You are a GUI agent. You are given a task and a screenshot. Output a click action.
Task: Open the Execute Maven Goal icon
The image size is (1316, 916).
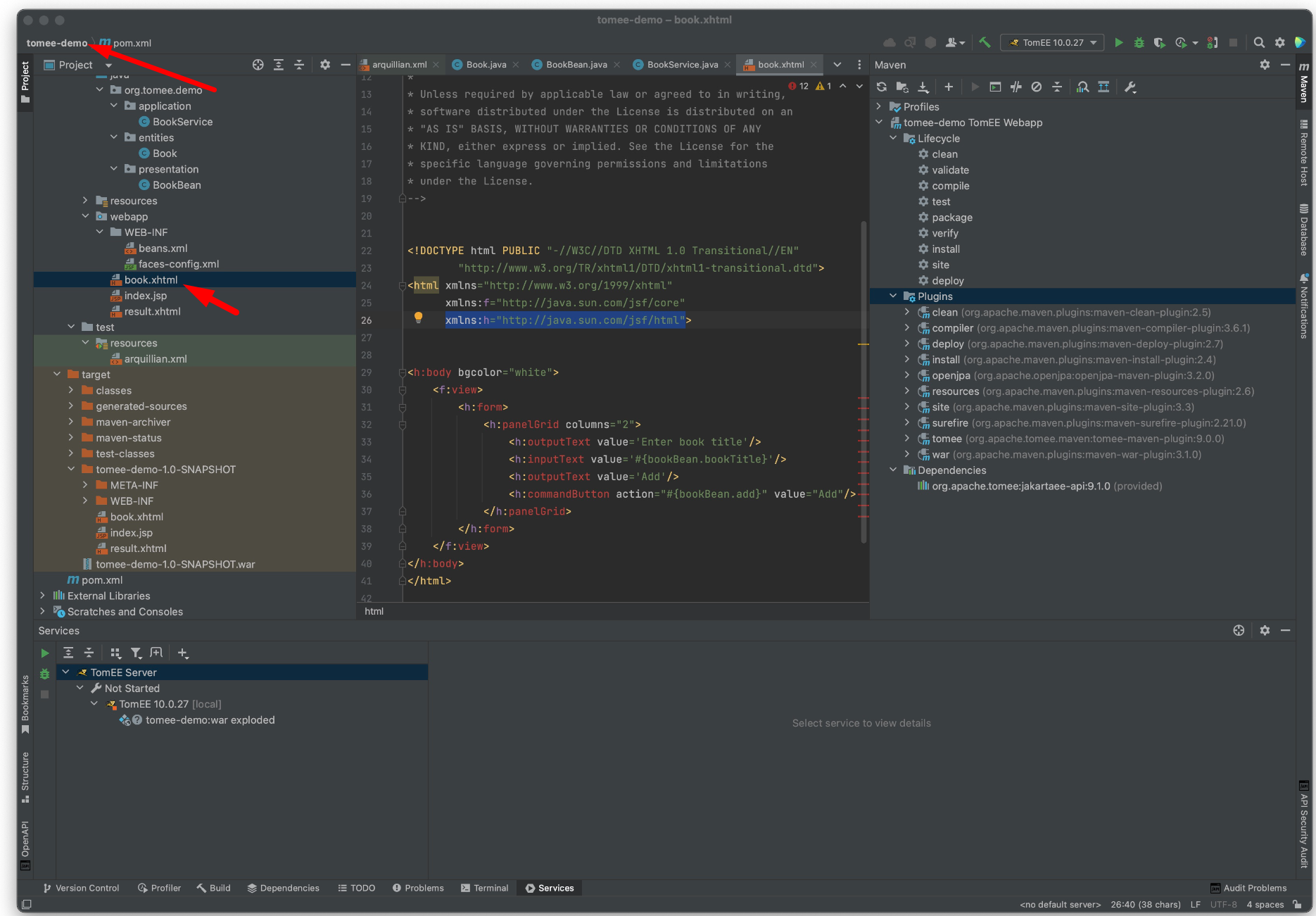[995, 87]
